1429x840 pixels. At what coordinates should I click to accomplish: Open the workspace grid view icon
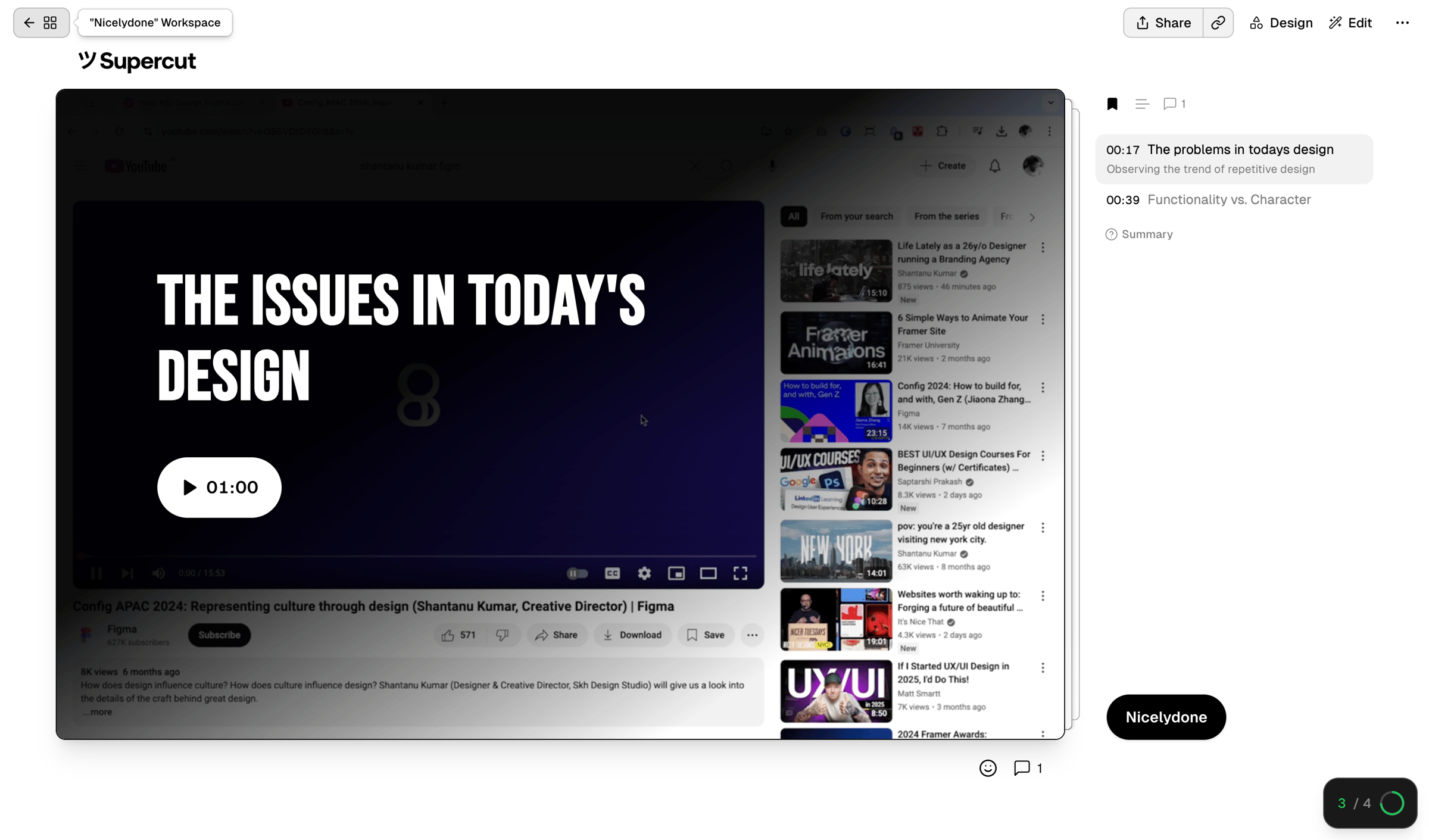pyautogui.click(x=51, y=23)
